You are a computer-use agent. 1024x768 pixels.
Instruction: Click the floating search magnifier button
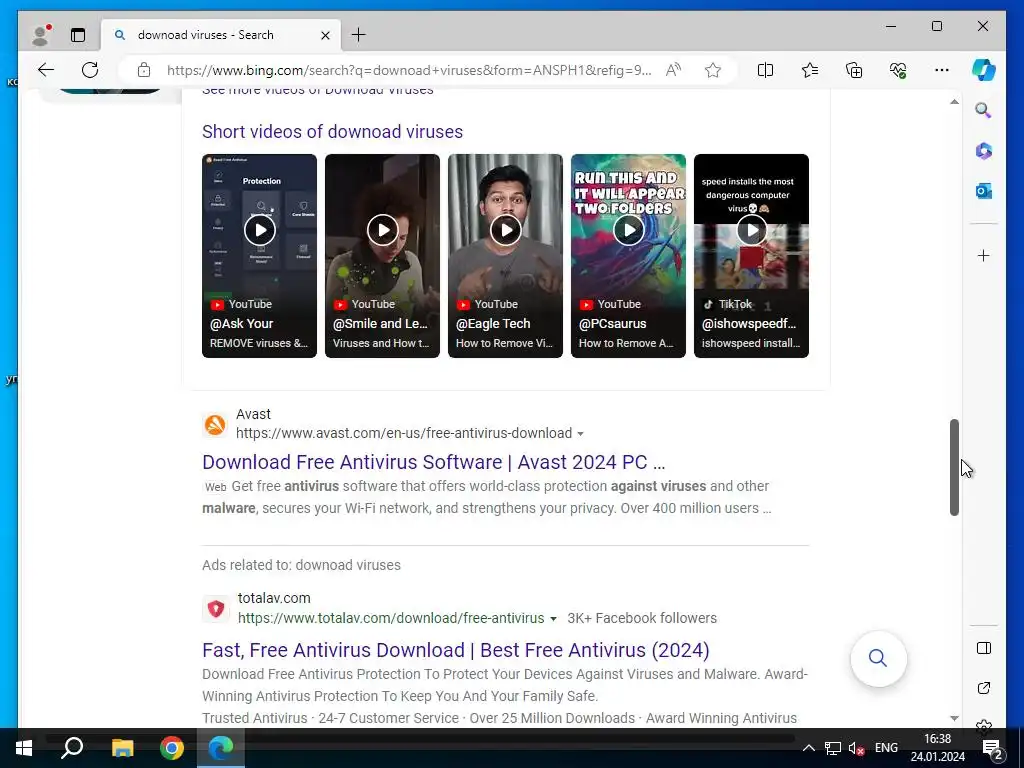coord(878,658)
